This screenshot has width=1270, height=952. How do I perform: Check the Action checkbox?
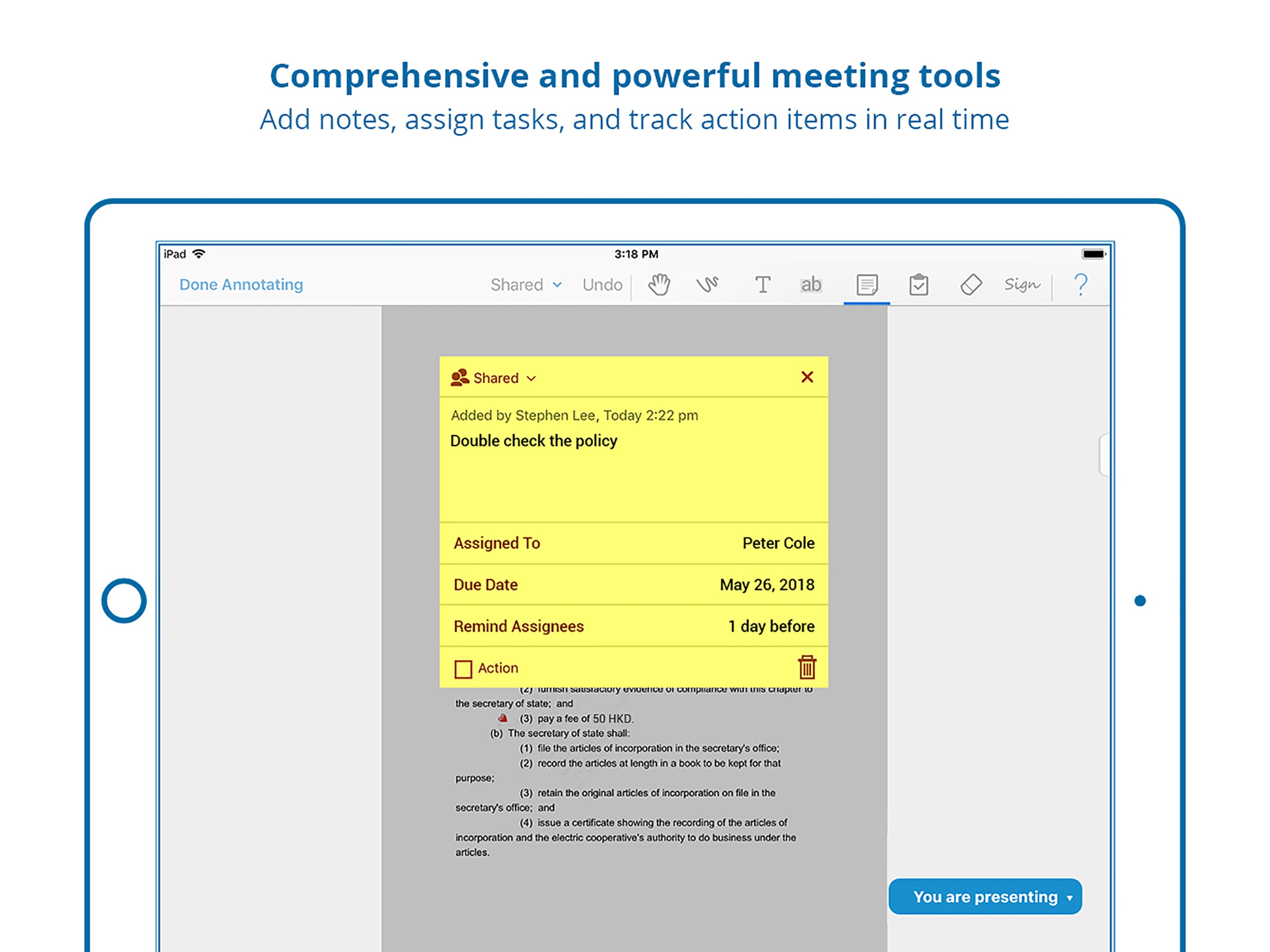(463, 669)
